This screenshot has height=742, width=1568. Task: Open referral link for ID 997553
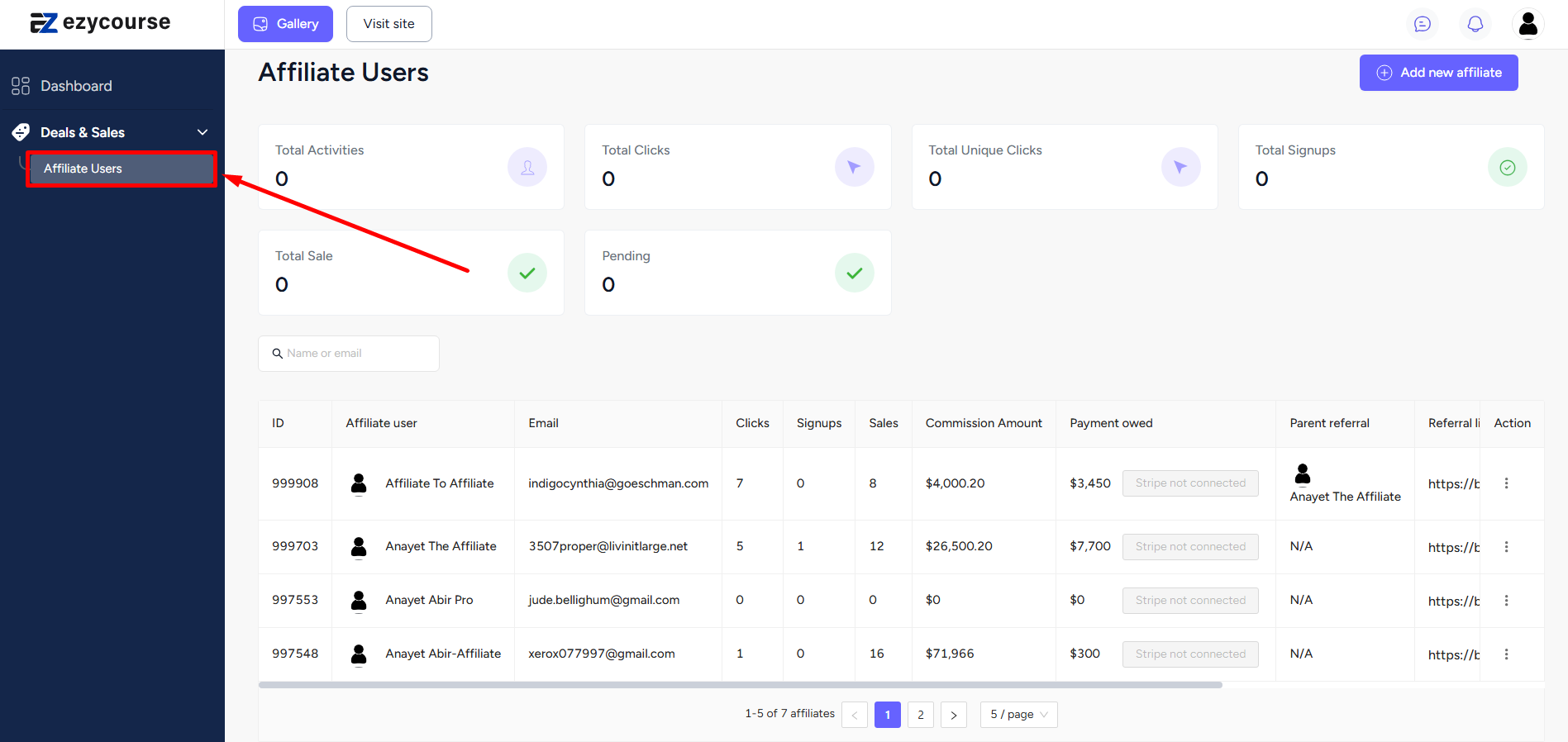click(x=1454, y=602)
